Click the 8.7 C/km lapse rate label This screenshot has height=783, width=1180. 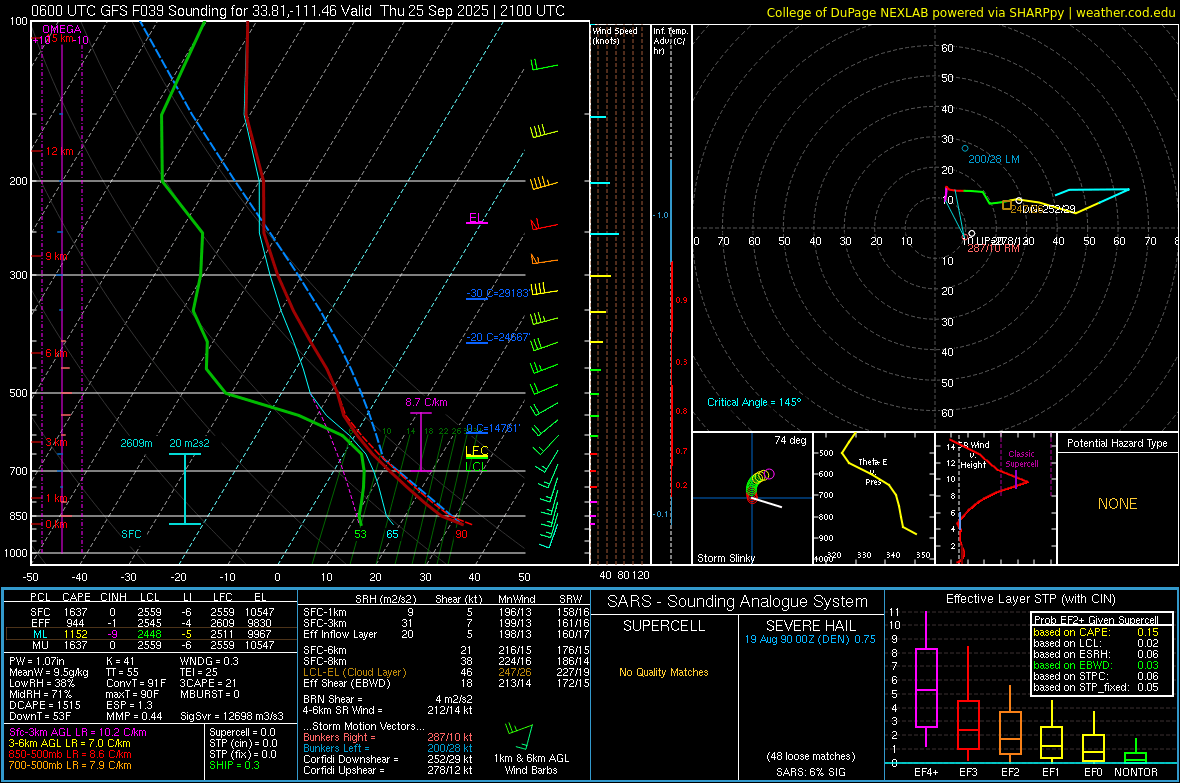tap(426, 402)
